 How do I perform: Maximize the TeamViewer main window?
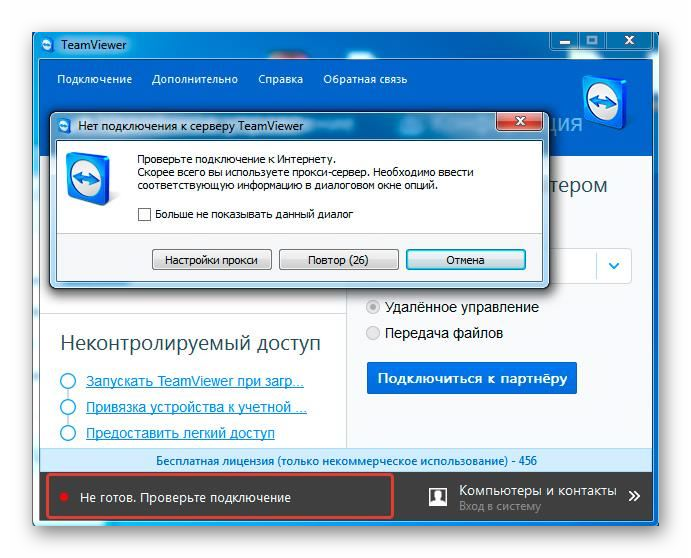click(592, 41)
